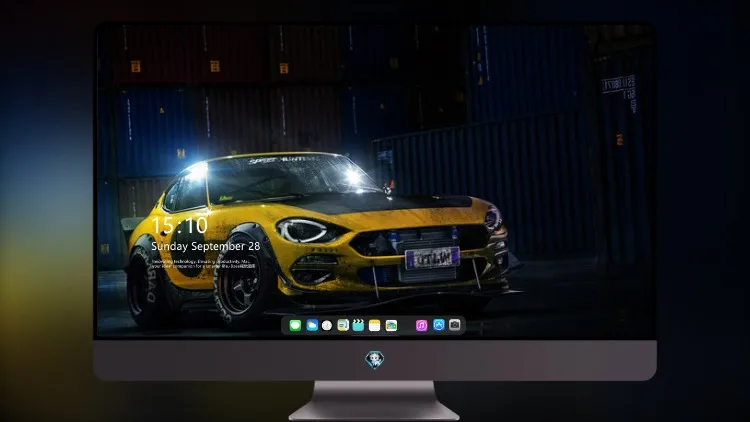Image resolution: width=750 pixels, height=422 pixels.
Task: Open the blue App Store icon
Action: point(439,325)
